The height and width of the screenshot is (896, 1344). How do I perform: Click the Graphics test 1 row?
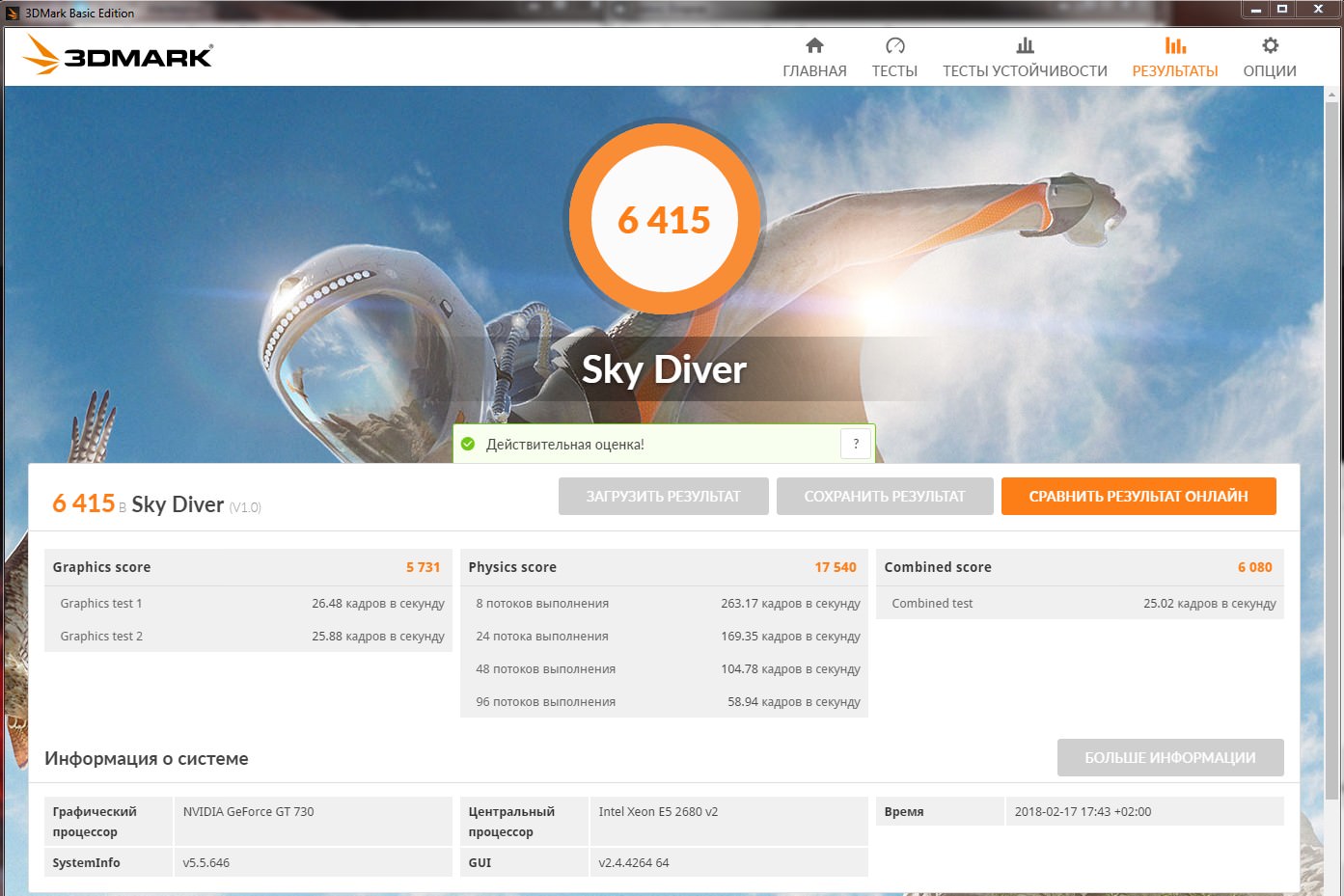(248, 603)
